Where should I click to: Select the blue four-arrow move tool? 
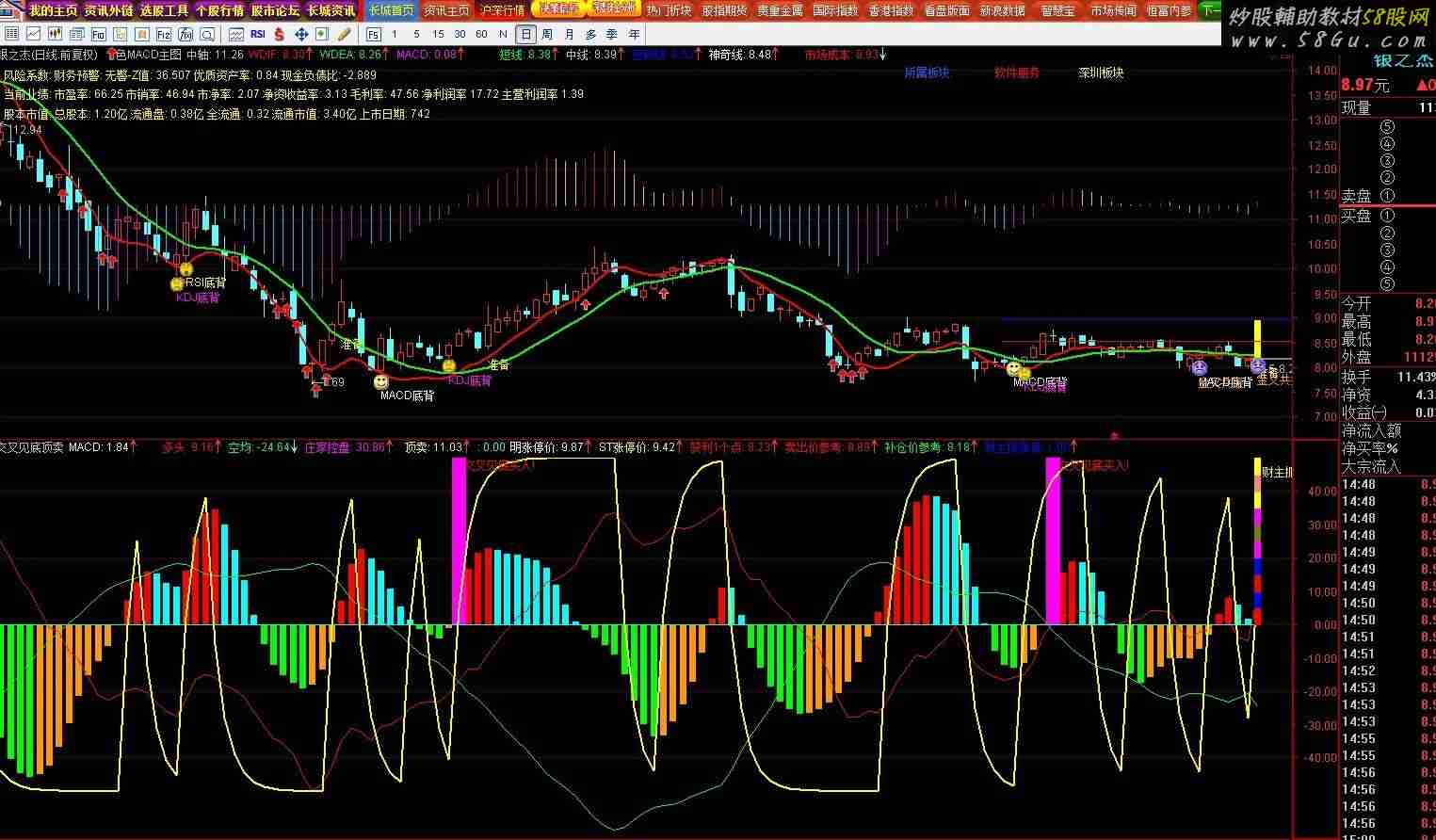(301, 35)
